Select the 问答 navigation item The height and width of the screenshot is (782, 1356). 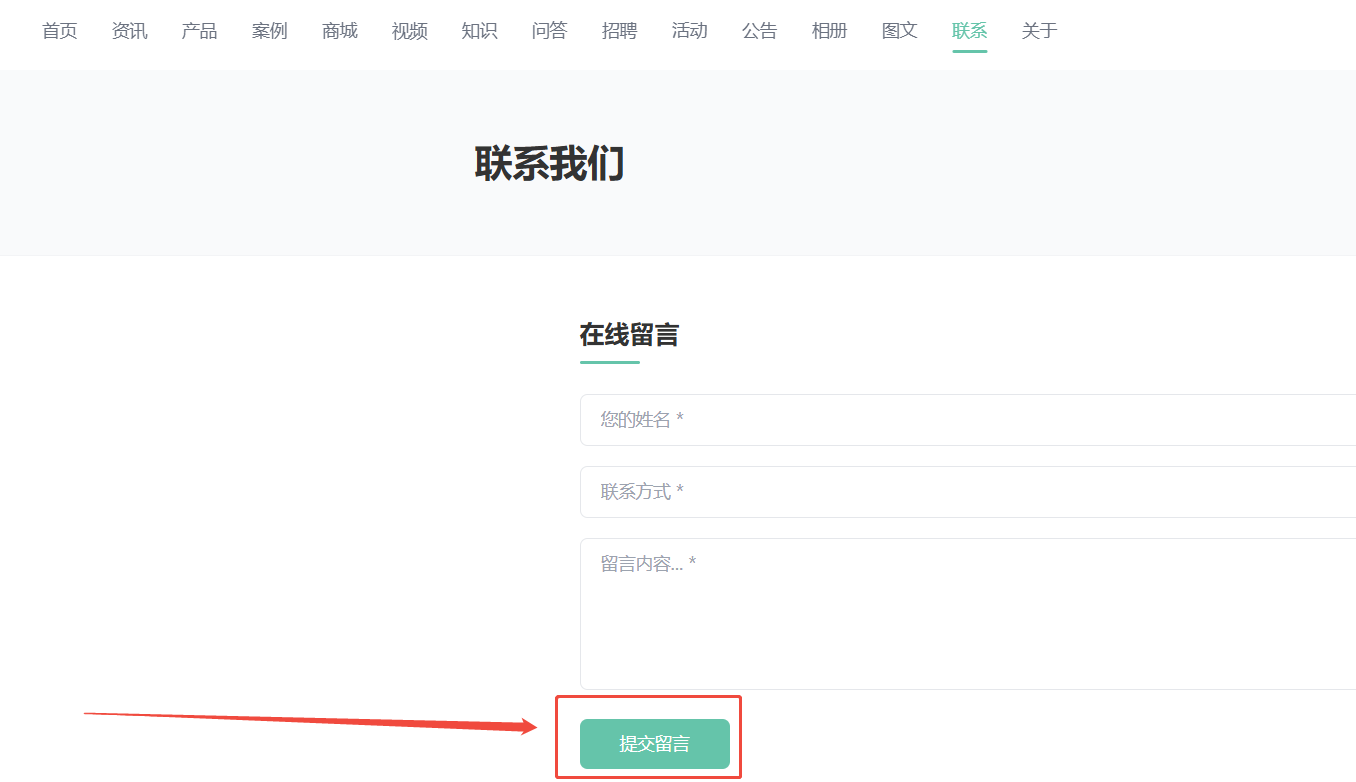coord(550,31)
